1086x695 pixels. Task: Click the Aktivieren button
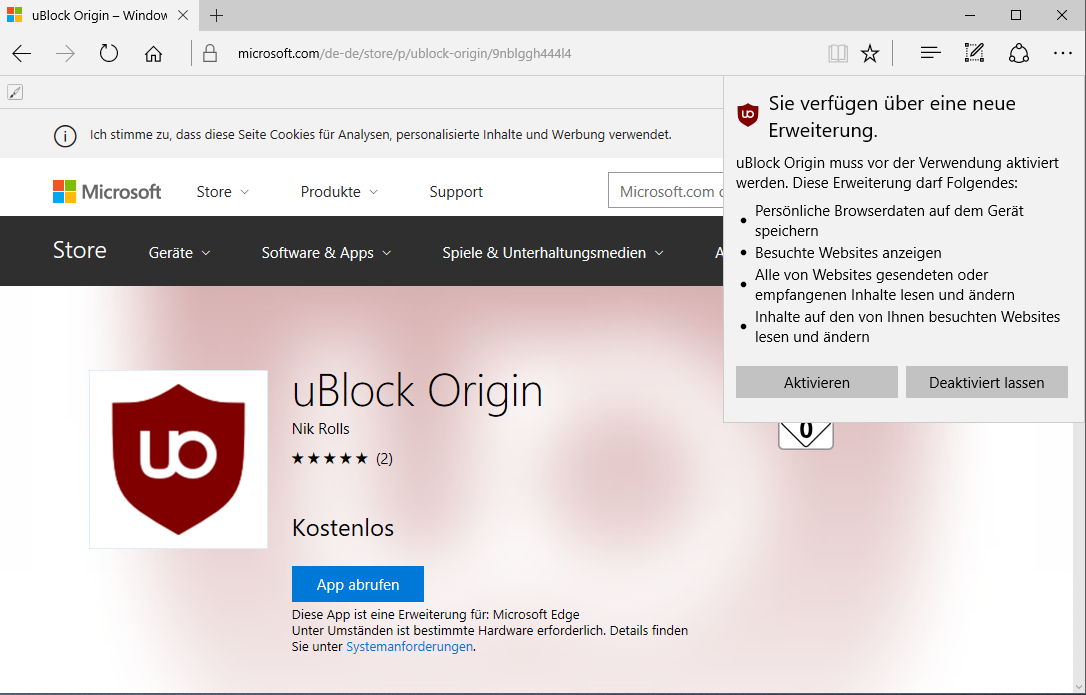click(817, 382)
